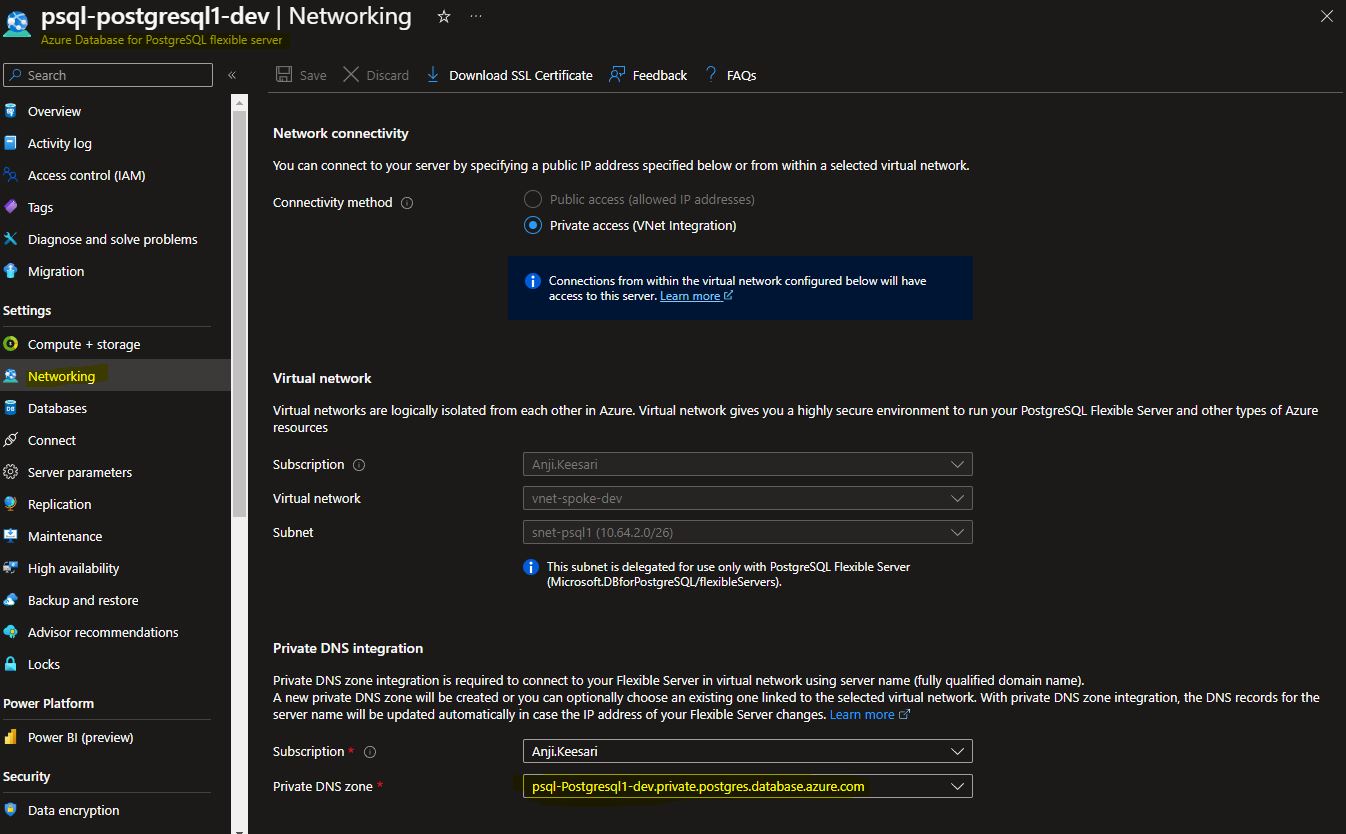Viewport: 1346px width, 834px height.
Task: Select Private access (VNet Integration) radio
Action: pyautogui.click(x=533, y=225)
